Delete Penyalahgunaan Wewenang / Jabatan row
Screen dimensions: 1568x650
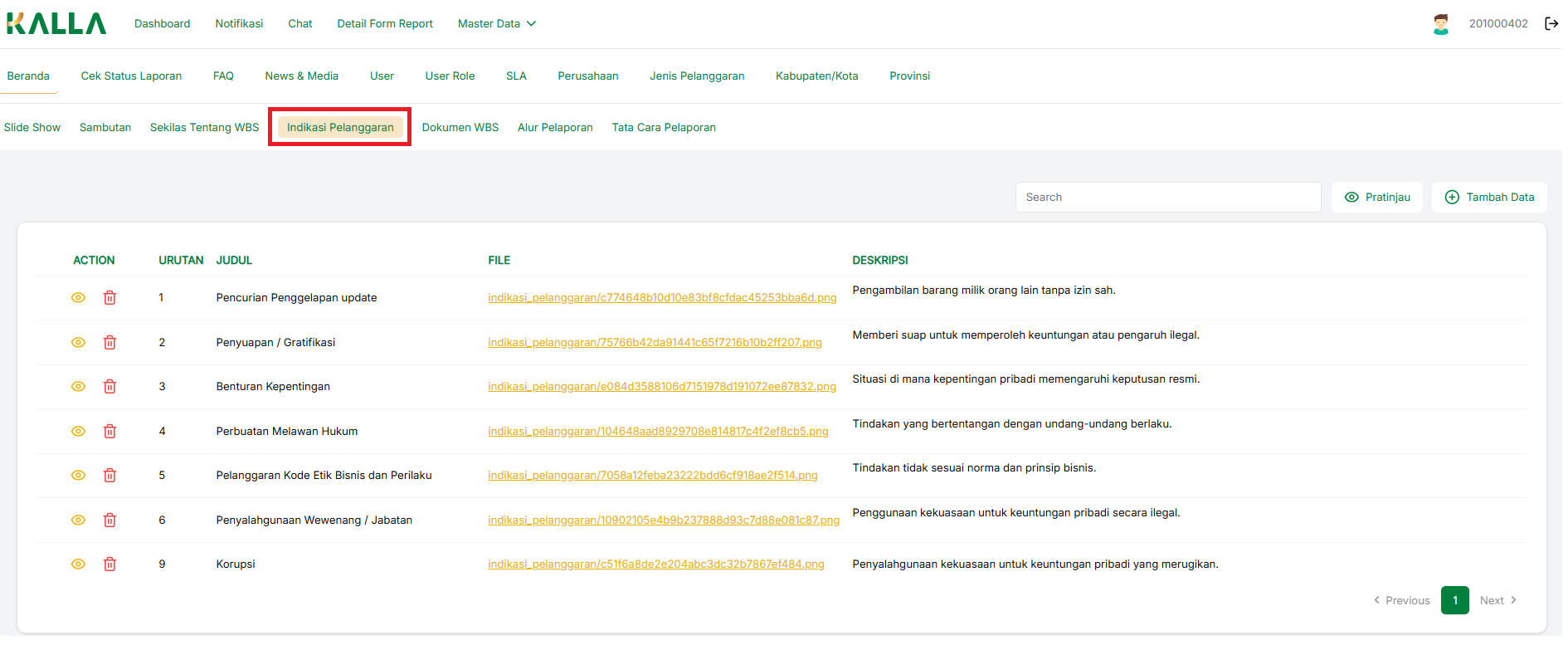pyautogui.click(x=110, y=520)
